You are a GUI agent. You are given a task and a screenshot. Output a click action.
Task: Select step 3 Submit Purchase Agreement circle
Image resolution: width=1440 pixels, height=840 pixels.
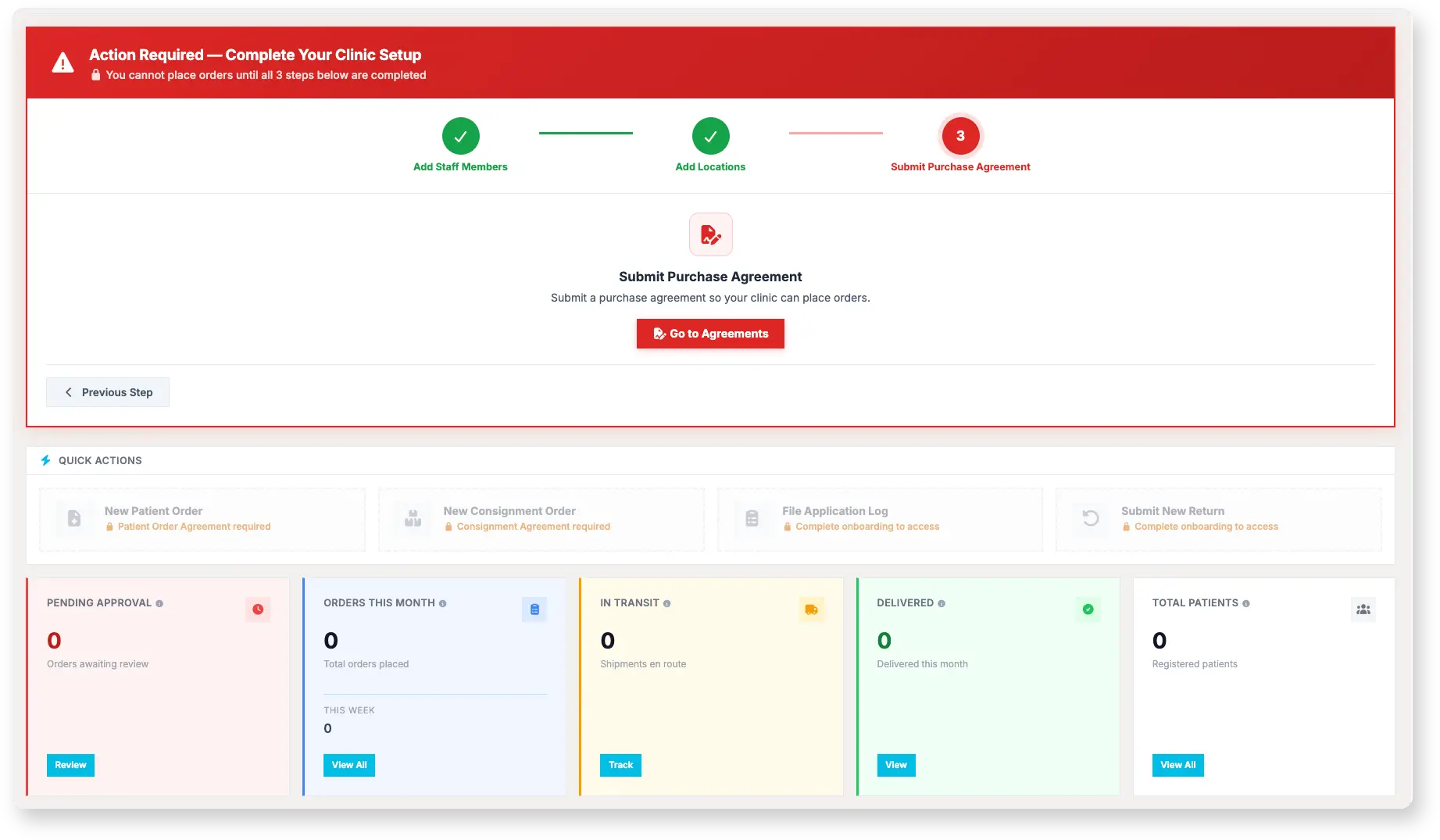pyautogui.click(x=960, y=136)
